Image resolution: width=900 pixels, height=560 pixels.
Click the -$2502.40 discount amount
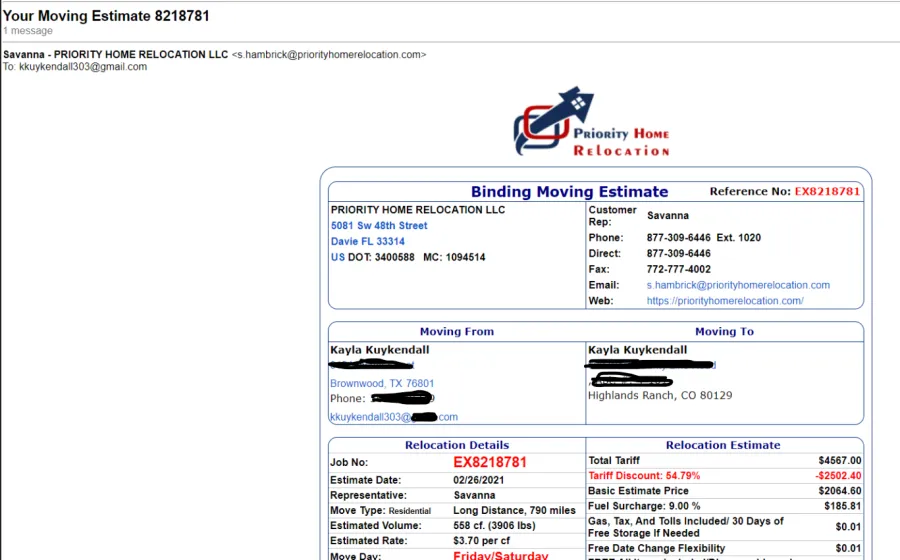coord(838,476)
